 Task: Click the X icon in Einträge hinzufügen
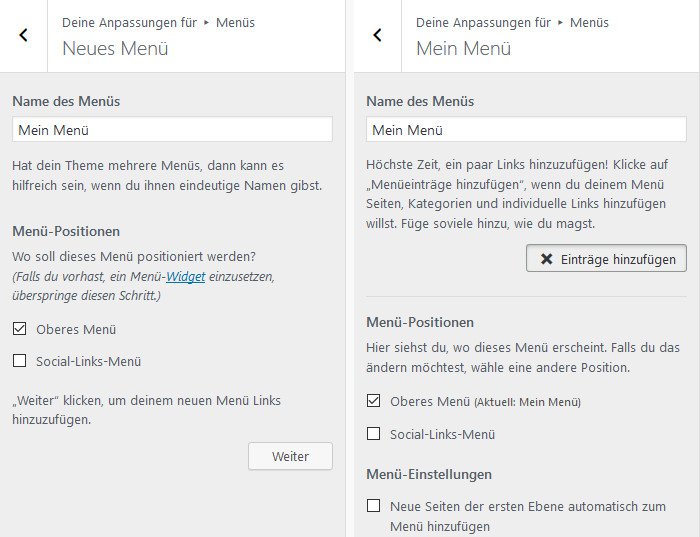click(546, 259)
